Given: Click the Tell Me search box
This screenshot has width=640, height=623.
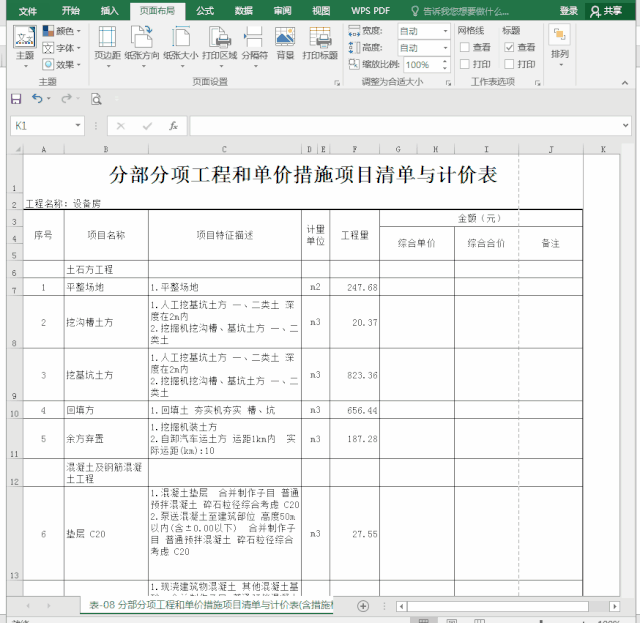Looking at the screenshot, I should click(460, 11).
